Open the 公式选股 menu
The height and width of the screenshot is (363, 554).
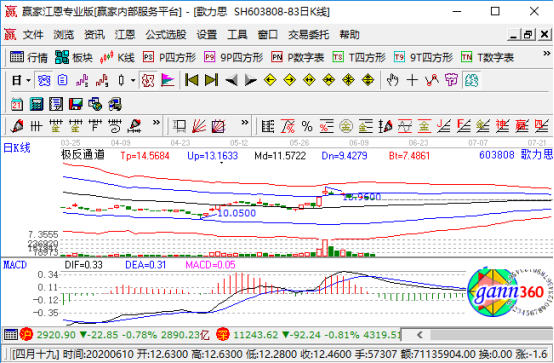(x=166, y=35)
